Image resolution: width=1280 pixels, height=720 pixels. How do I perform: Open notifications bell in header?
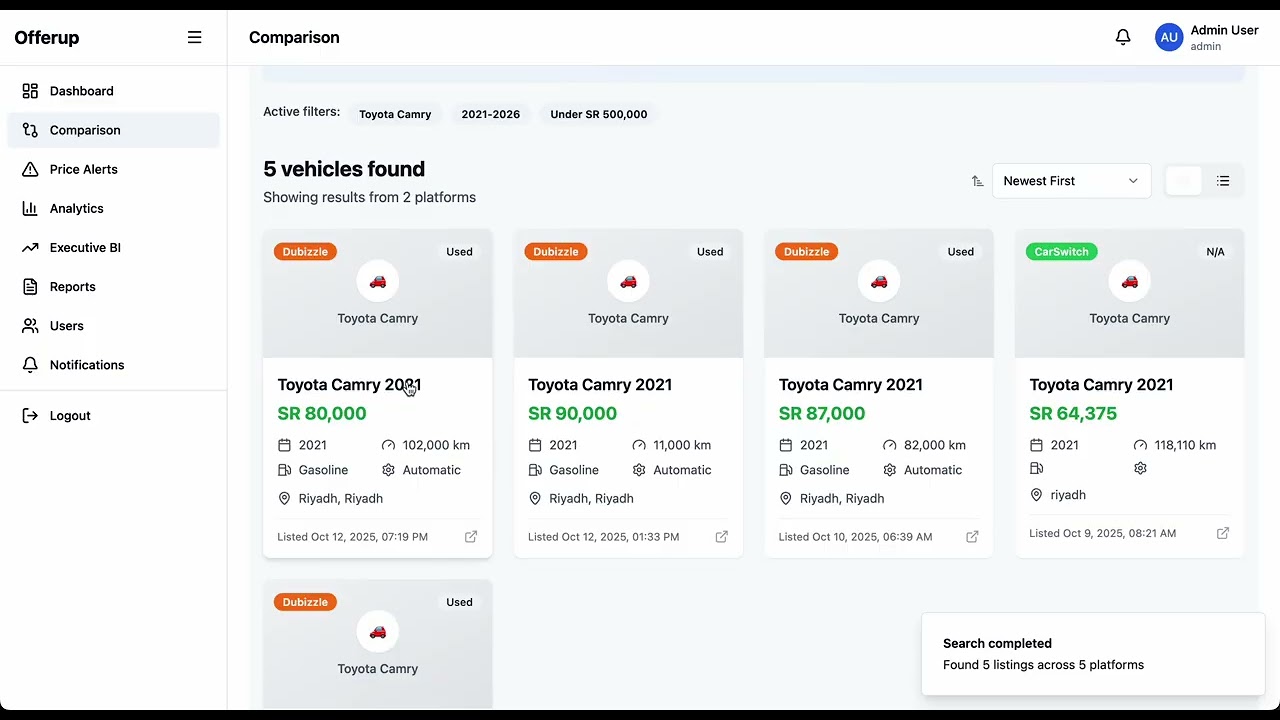click(x=1123, y=37)
